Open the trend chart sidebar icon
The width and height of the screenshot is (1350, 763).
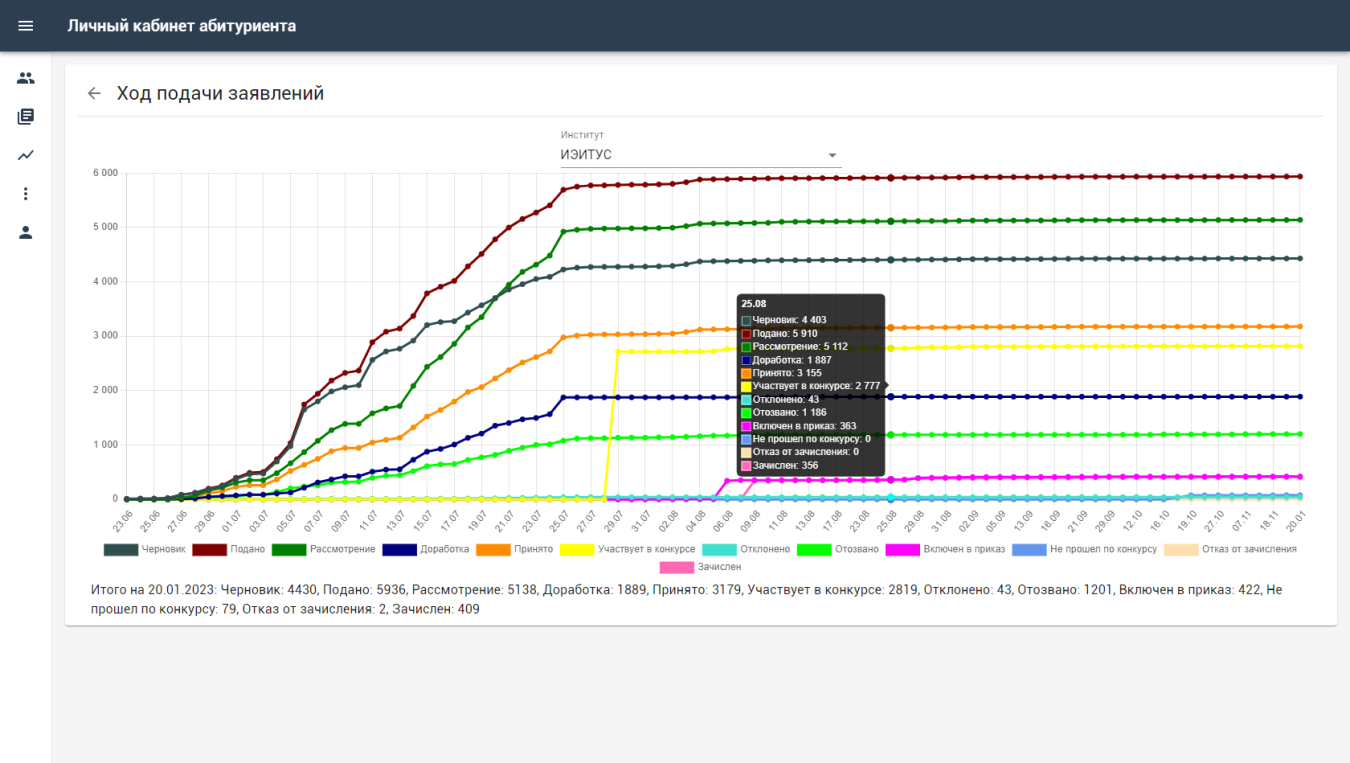click(26, 155)
